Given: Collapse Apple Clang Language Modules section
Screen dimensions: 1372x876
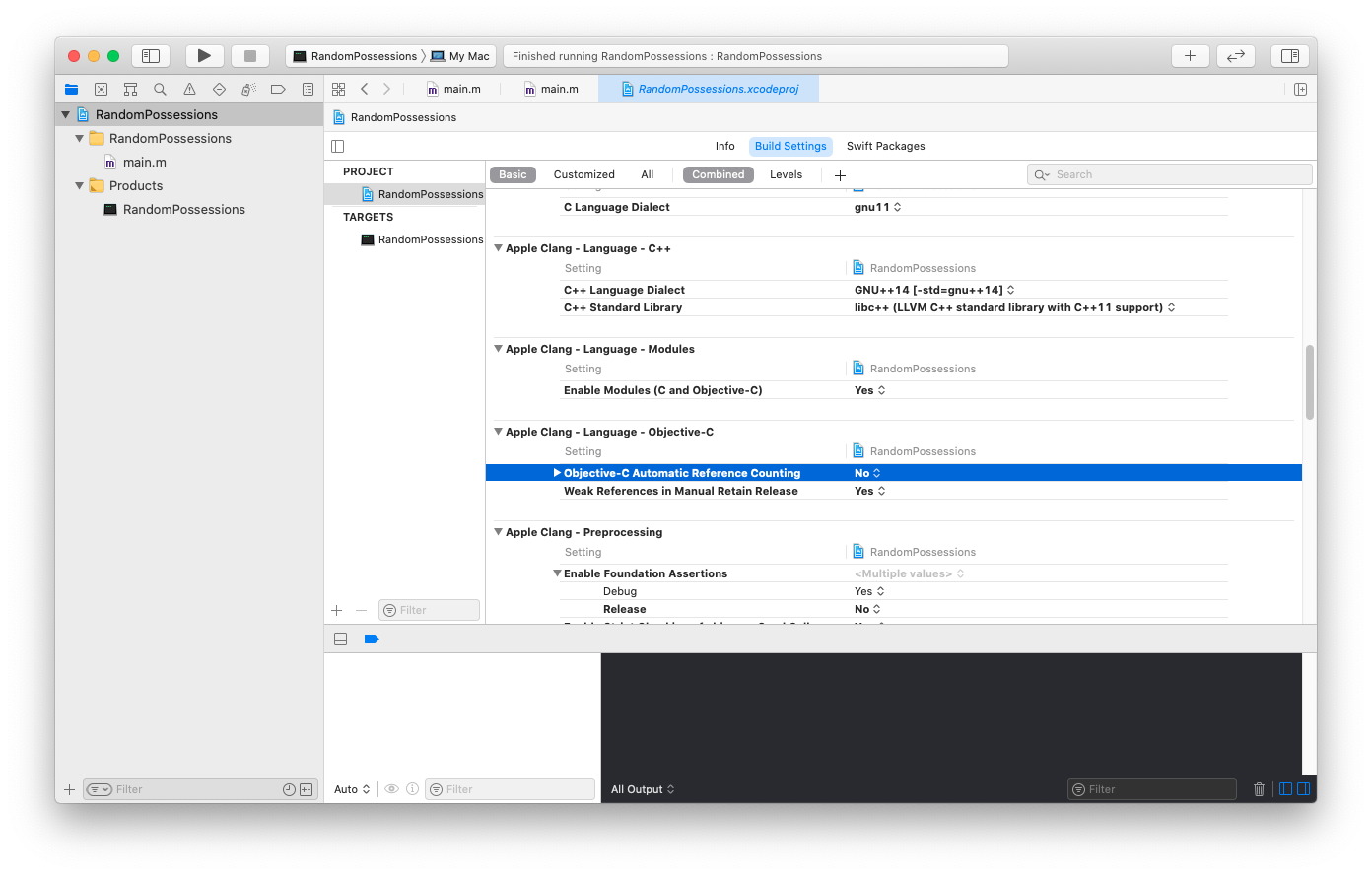Looking at the screenshot, I should (498, 349).
